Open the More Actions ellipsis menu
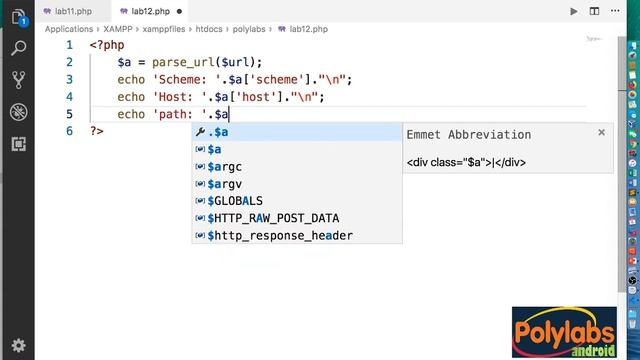Viewport: 640px width, 360px height. coord(615,11)
